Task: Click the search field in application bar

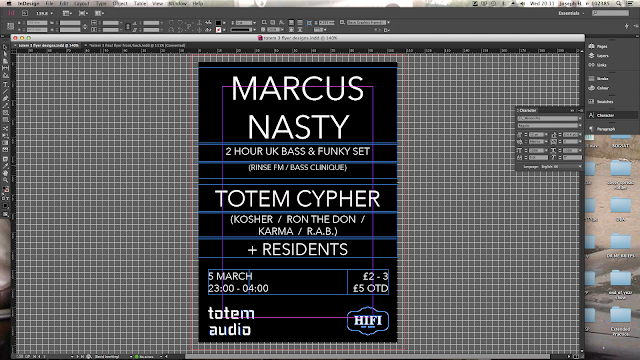Action: (611, 13)
